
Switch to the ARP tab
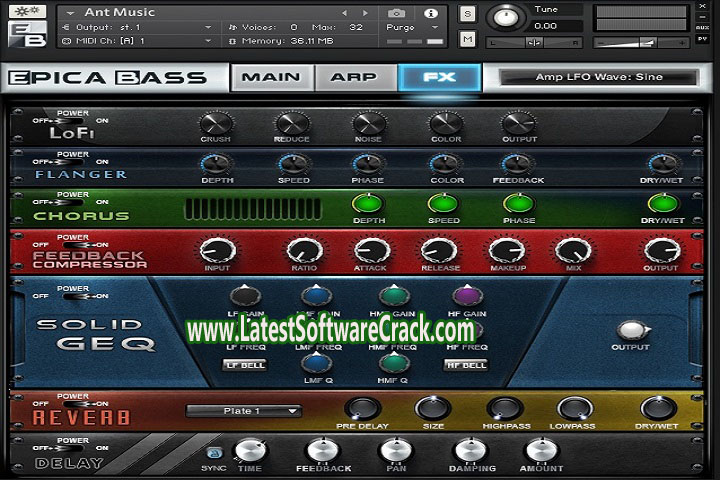click(354, 77)
